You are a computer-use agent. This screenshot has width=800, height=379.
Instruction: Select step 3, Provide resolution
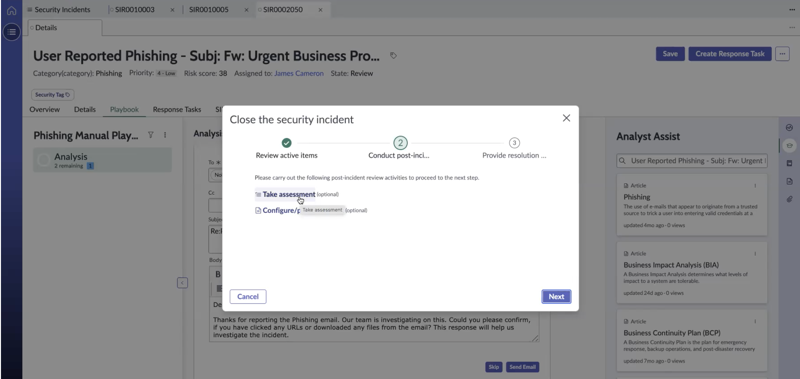tap(514, 143)
